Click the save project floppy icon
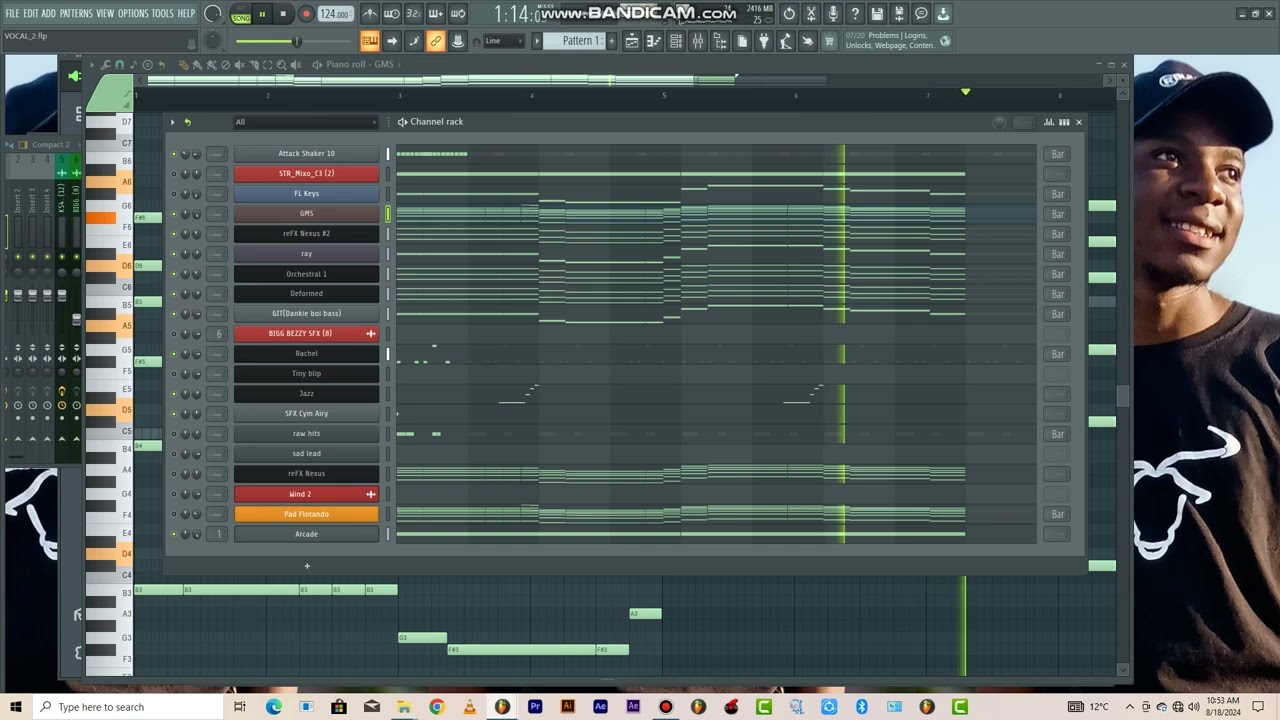This screenshot has width=1280, height=720. pos(877,14)
